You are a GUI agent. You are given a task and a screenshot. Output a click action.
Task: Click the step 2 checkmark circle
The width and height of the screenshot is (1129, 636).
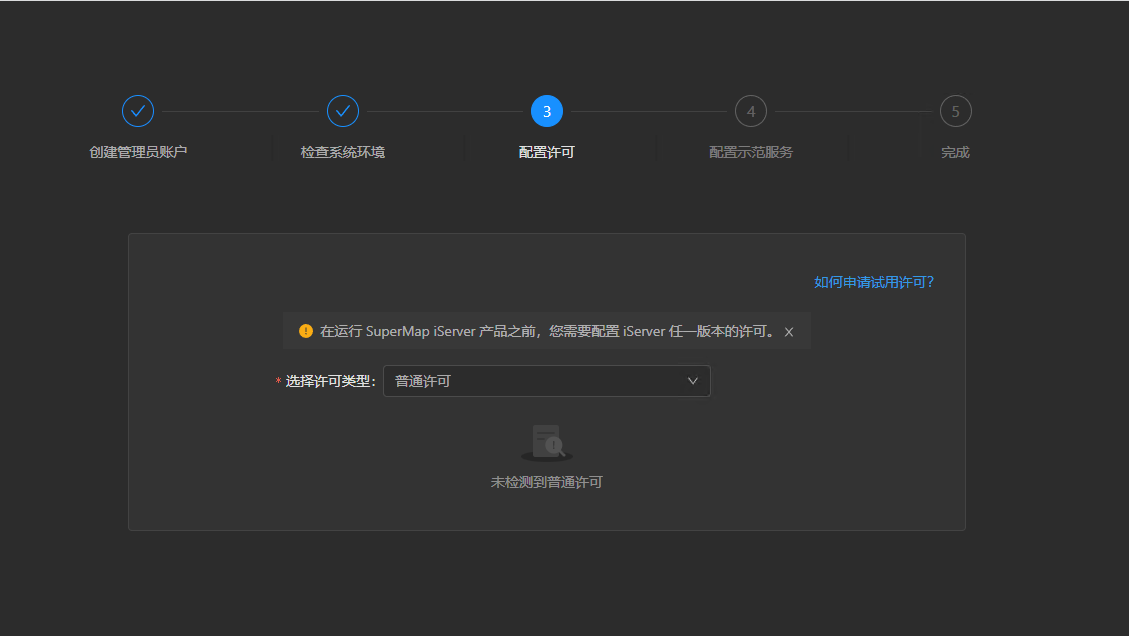click(343, 111)
